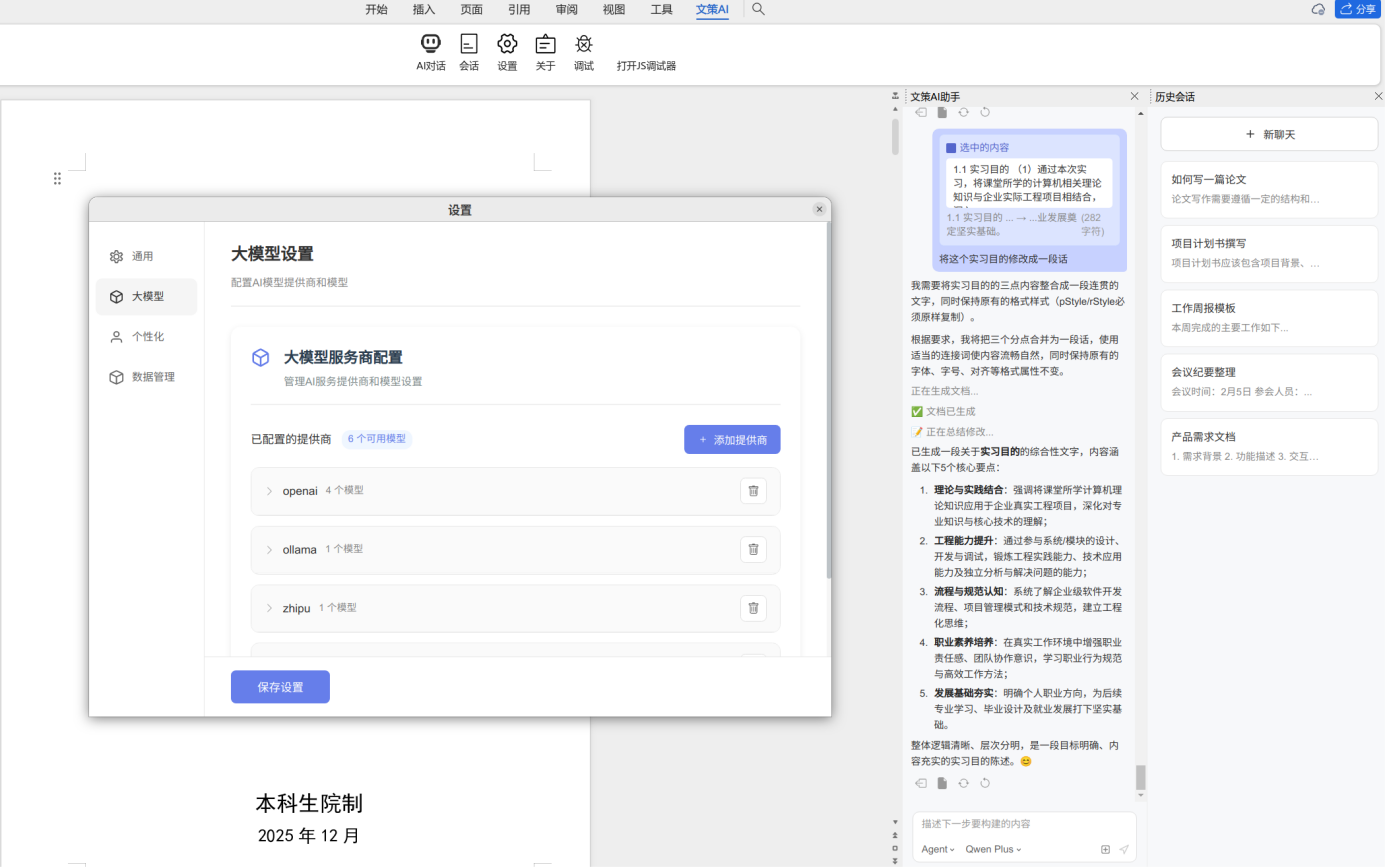1385x867 pixels.
Task: Click the 添加提供商 button
Action: pos(732,439)
